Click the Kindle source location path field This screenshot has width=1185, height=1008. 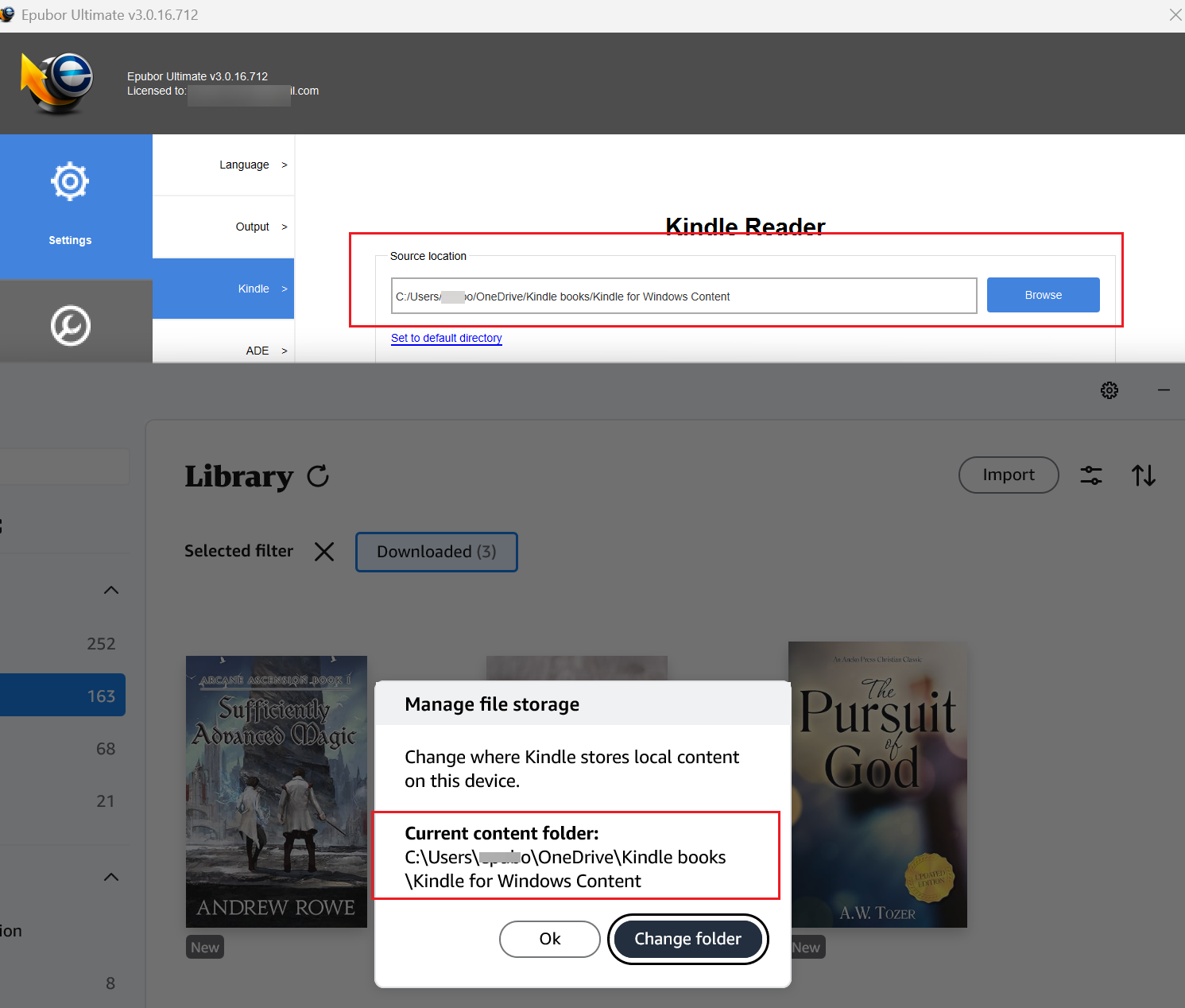(684, 296)
